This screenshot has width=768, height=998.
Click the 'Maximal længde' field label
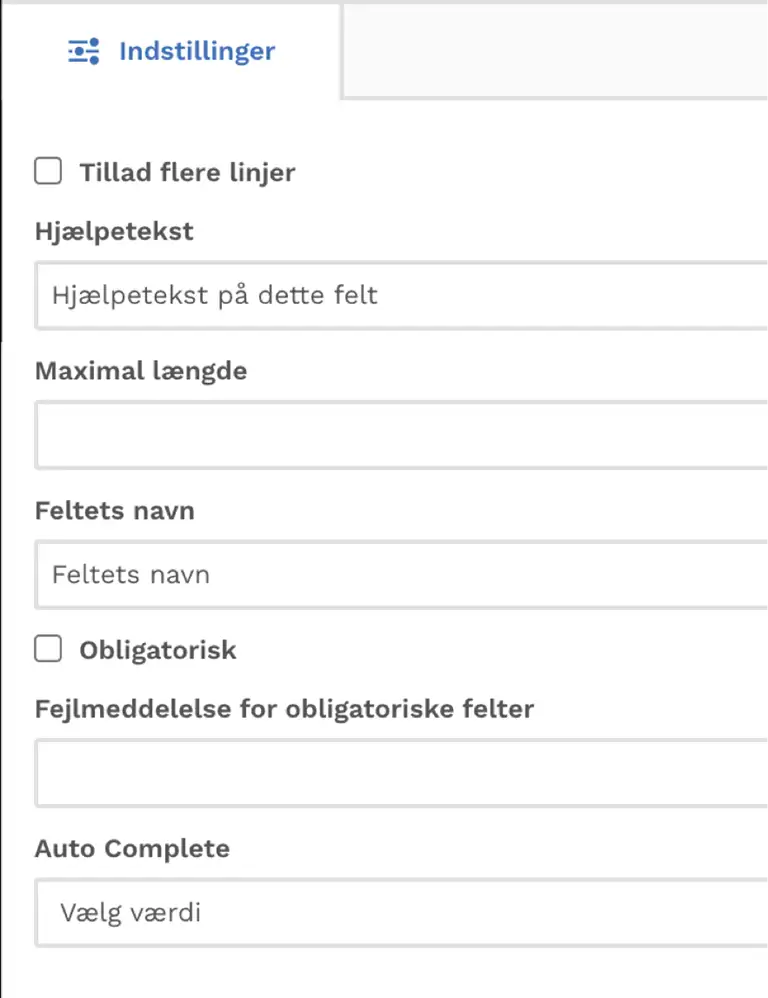tap(141, 371)
